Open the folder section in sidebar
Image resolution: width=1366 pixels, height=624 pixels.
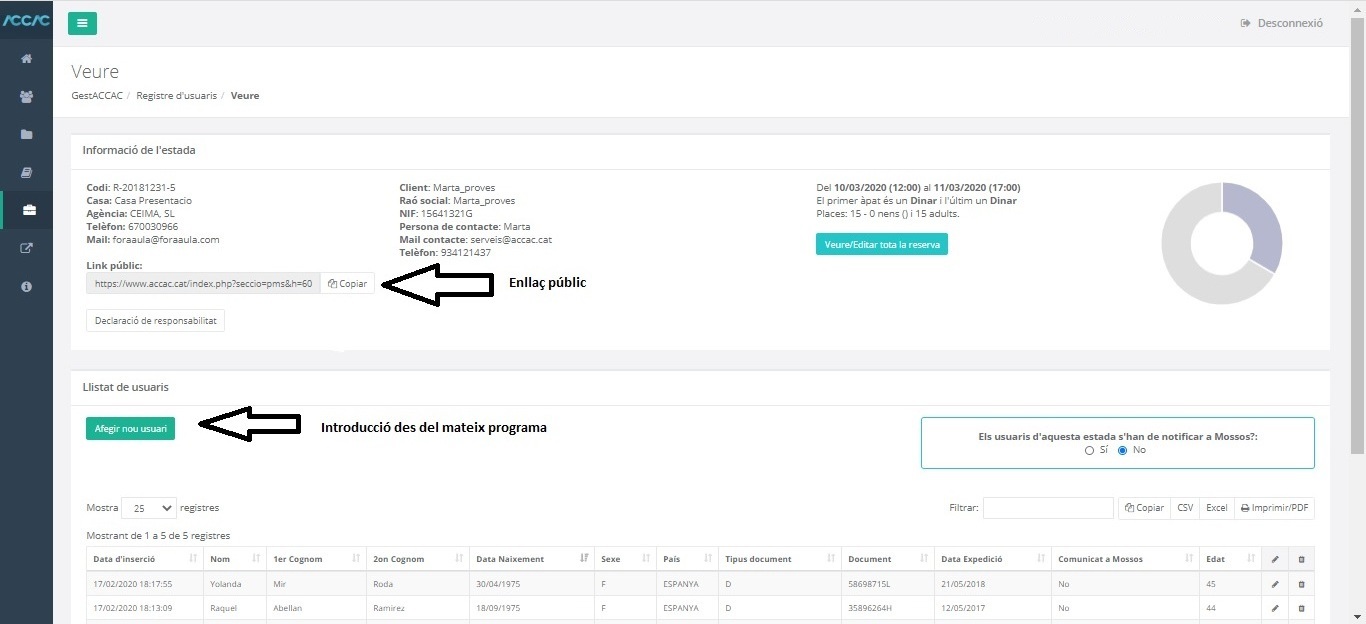click(x=26, y=134)
